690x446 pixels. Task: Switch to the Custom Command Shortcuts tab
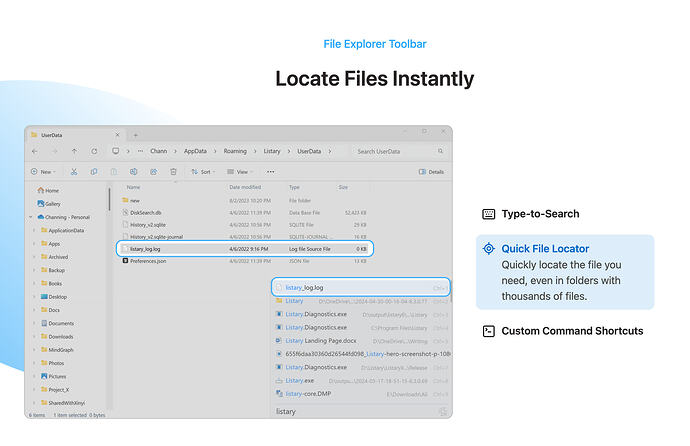click(563, 331)
